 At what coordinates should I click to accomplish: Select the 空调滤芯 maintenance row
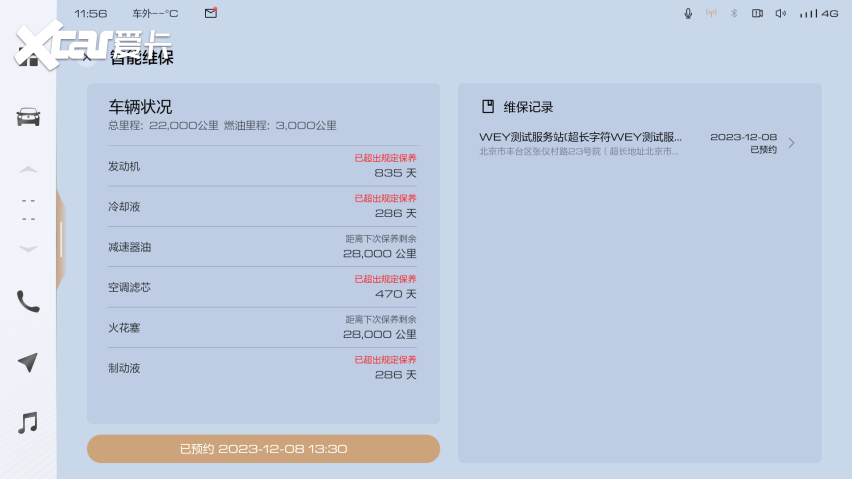click(262, 287)
